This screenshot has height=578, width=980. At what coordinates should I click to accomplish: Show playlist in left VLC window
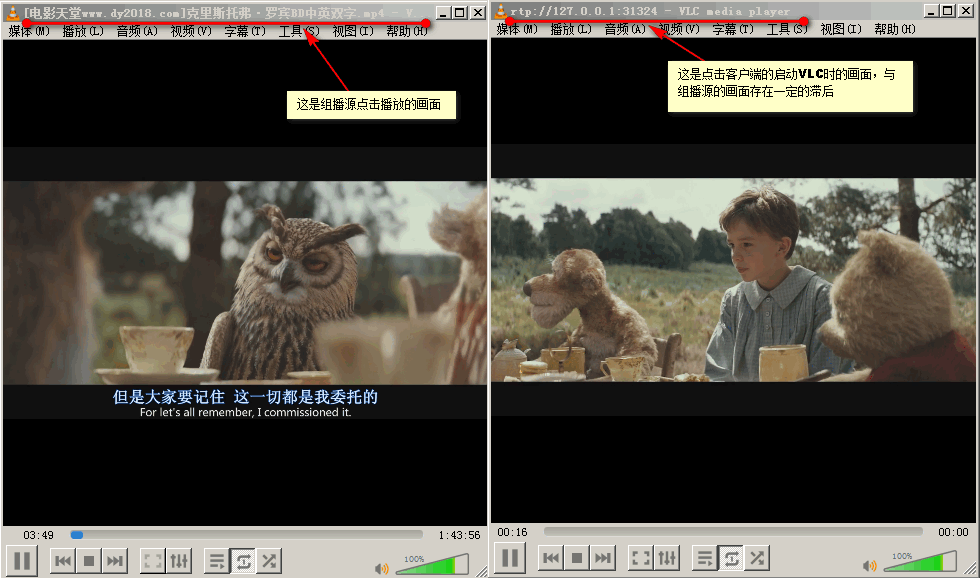pos(217,561)
